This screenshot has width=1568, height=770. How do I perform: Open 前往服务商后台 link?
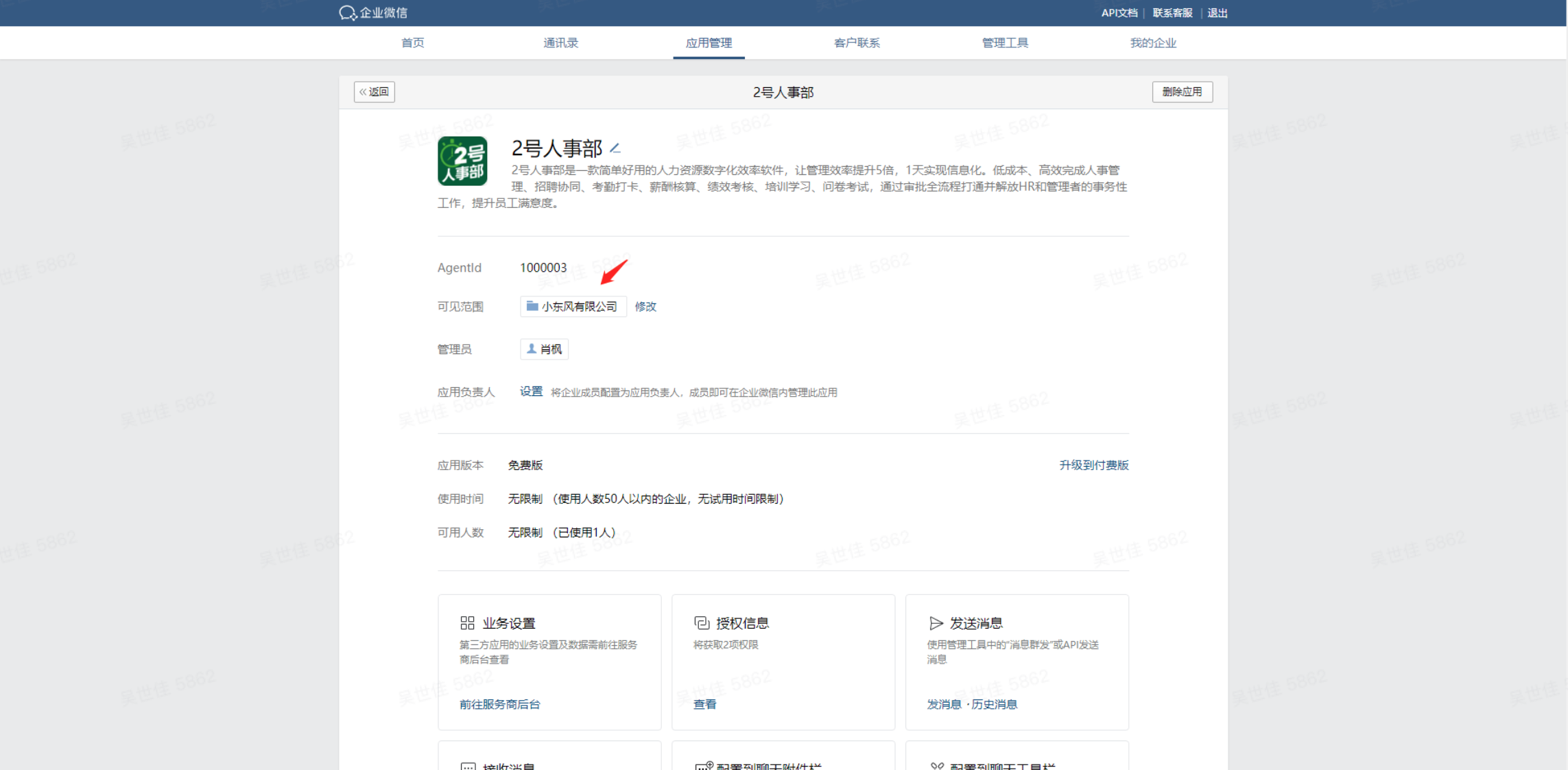[x=499, y=704]
